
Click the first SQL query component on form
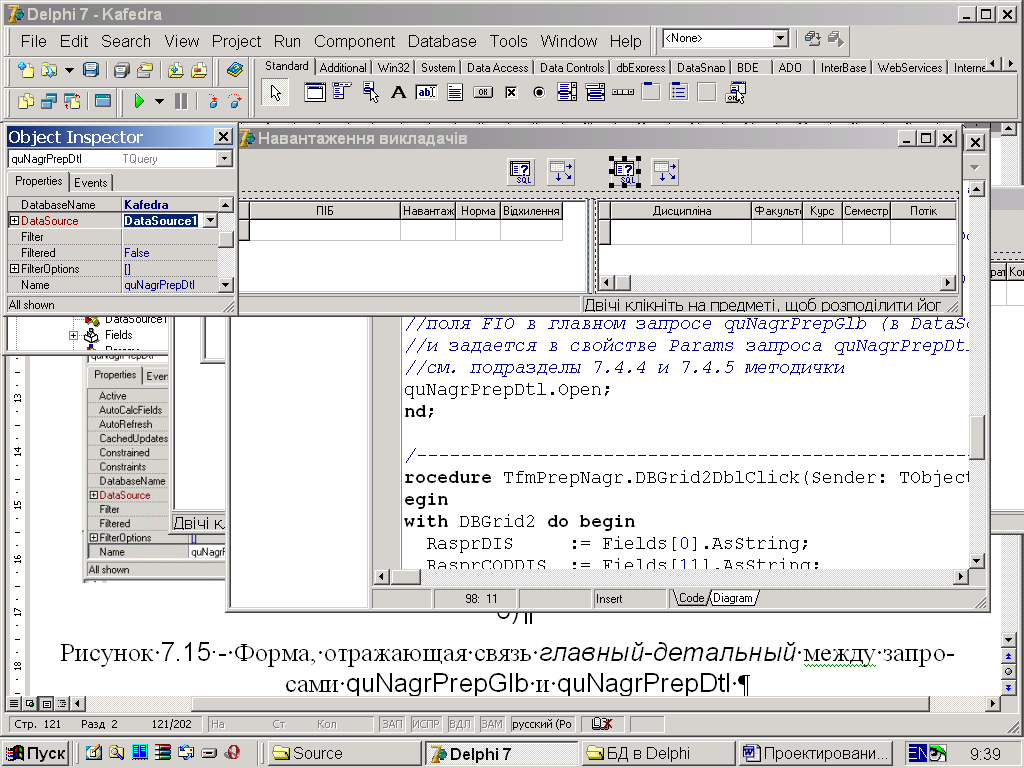pos(521,172)
